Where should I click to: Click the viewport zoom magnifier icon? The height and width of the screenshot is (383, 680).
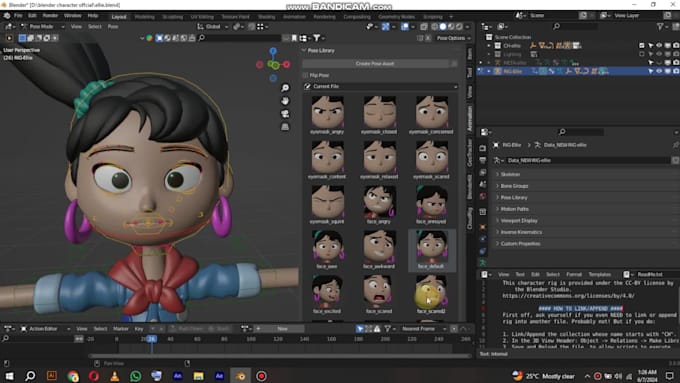click(285, 88)
